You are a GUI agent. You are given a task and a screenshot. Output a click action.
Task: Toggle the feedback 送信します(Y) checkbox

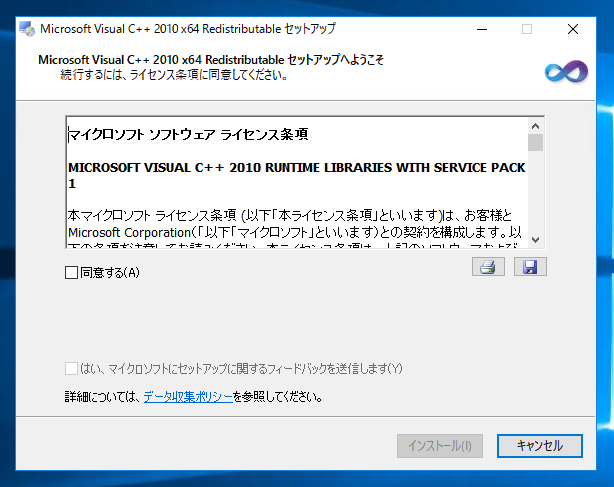click(x=71, y=368)
